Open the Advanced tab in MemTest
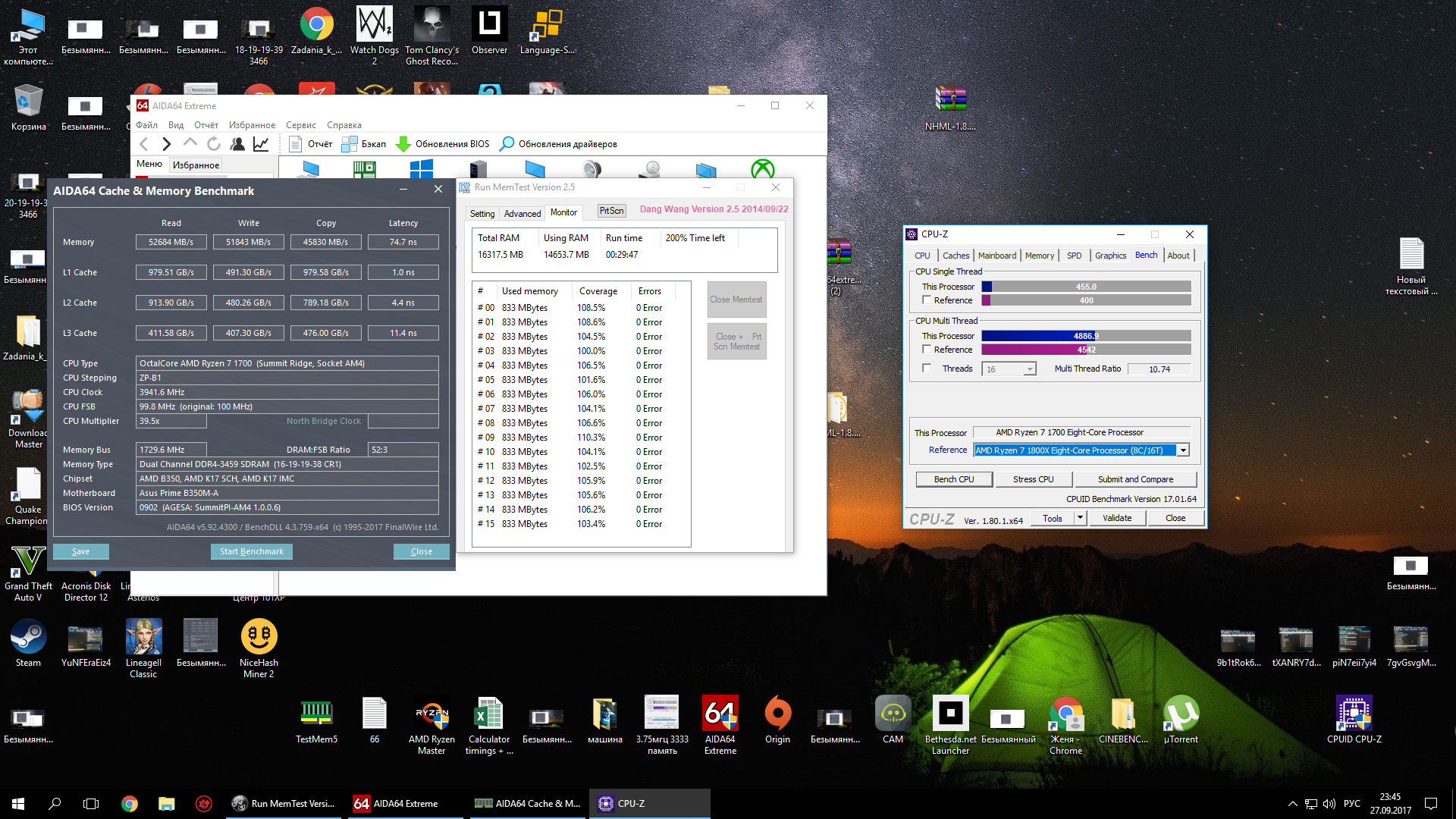This screenshot has width=1456, height=819. click(522, 214)
